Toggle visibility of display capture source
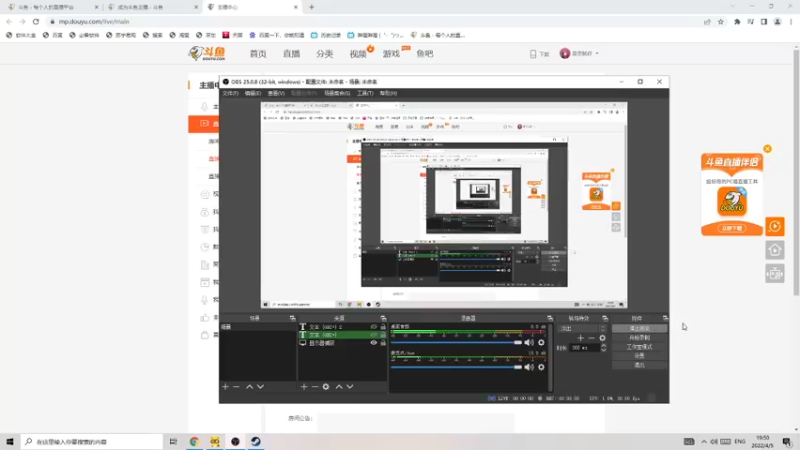 373,343
